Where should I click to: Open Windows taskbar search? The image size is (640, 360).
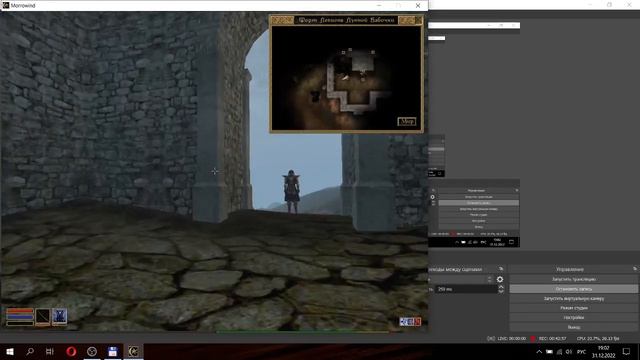coord(30,351)
